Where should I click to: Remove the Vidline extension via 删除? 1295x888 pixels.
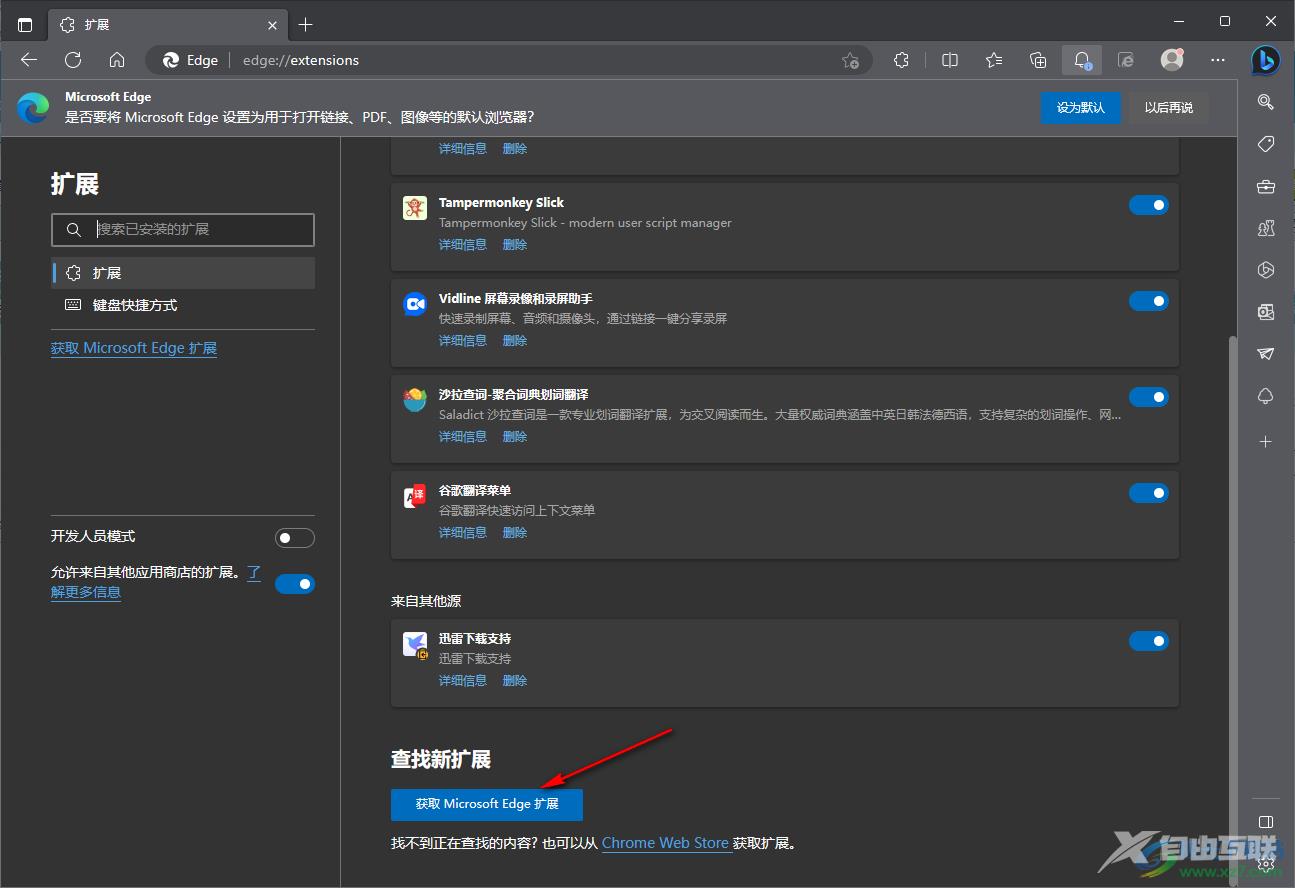coord(515,340)
